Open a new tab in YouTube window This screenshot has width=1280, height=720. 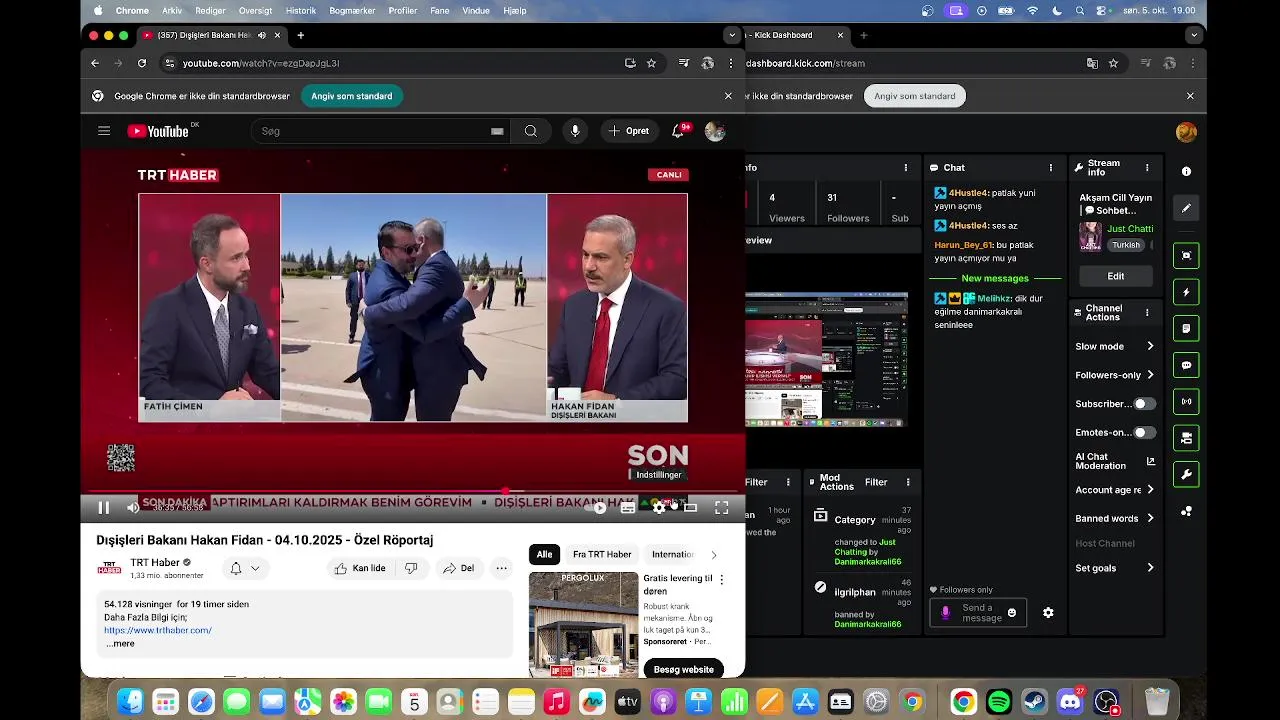[300, 35]
